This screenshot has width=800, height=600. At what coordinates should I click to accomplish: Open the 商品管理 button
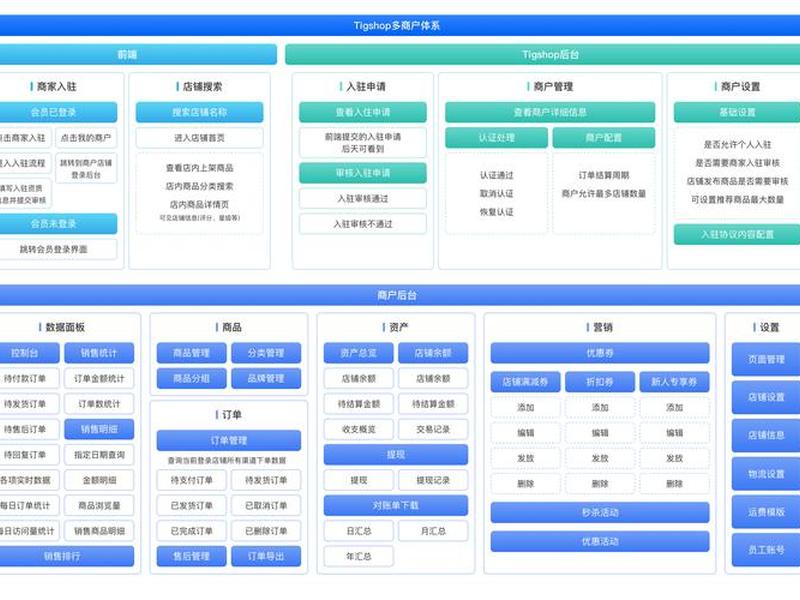[191, 353]
